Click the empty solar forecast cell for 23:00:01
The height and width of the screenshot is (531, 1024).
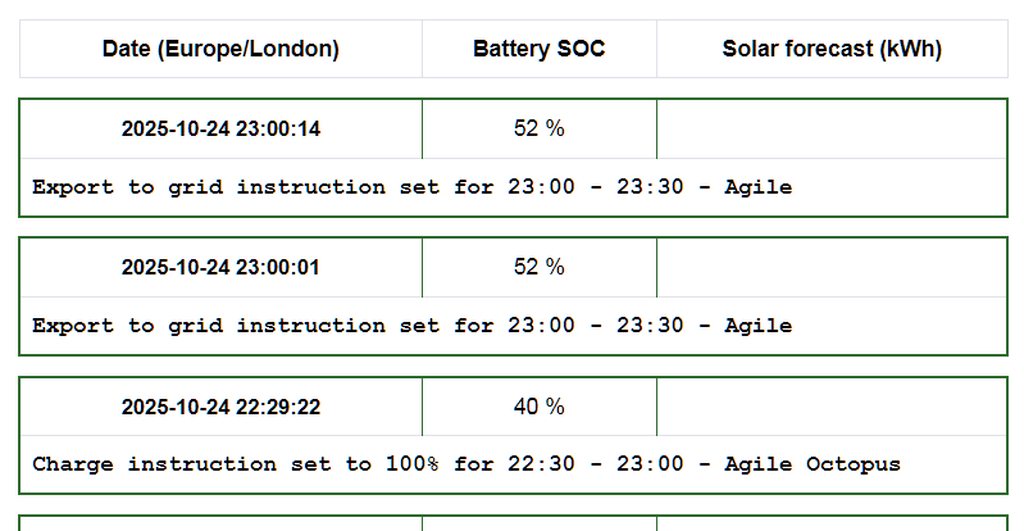tap(831, 267)
